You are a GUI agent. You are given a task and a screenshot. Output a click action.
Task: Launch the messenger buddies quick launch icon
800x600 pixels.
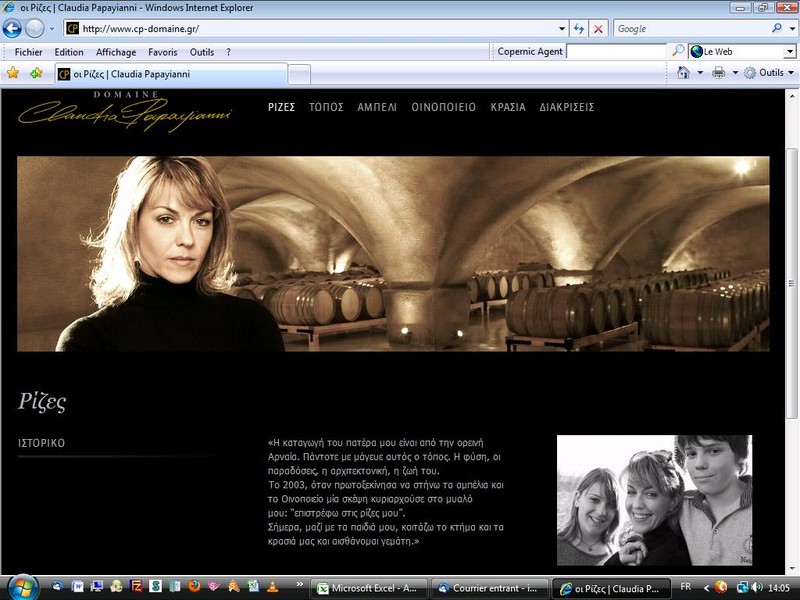116,587
